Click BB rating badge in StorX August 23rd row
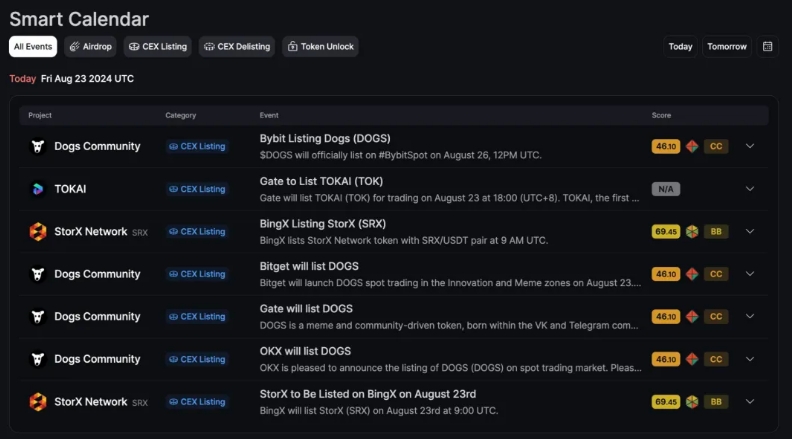Screen dimensions: 792x439 click(716, 402)
